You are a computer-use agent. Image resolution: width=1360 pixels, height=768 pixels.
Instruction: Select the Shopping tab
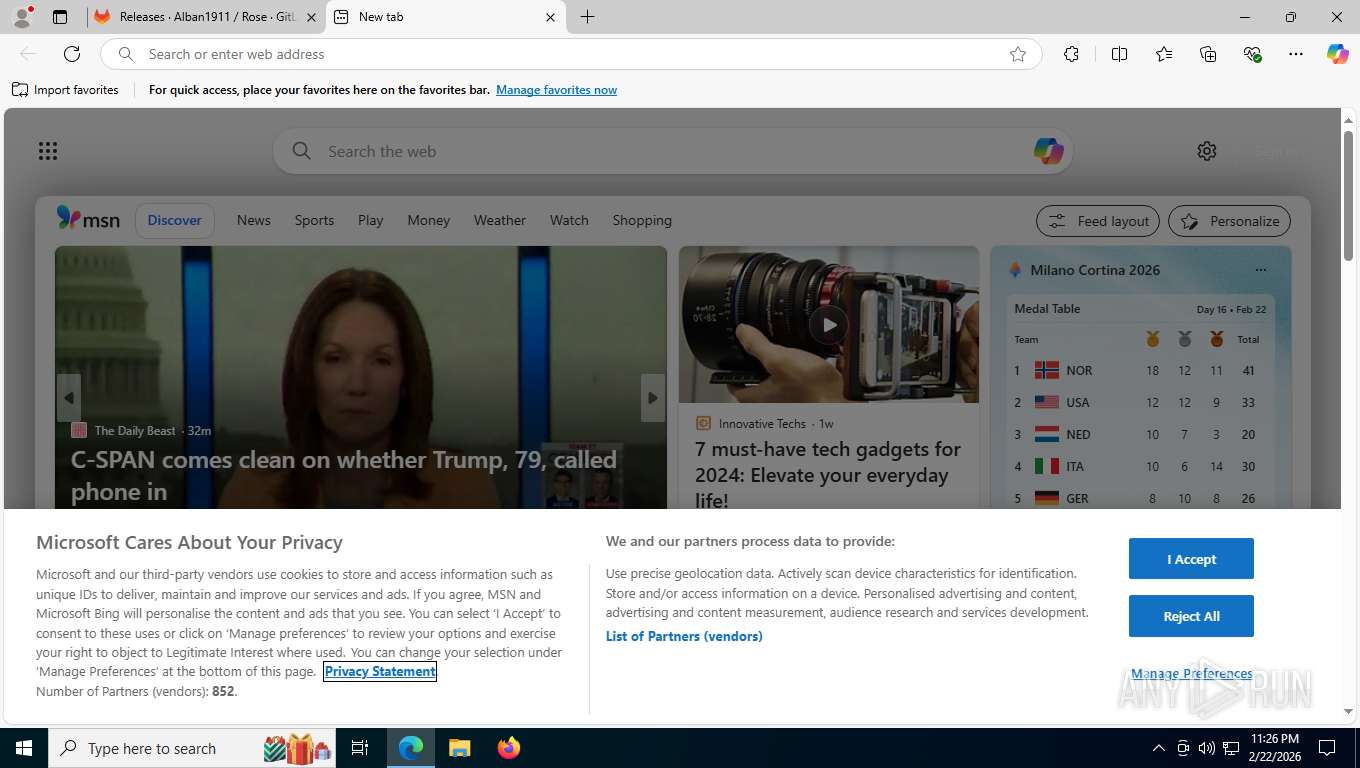(642, 220)
